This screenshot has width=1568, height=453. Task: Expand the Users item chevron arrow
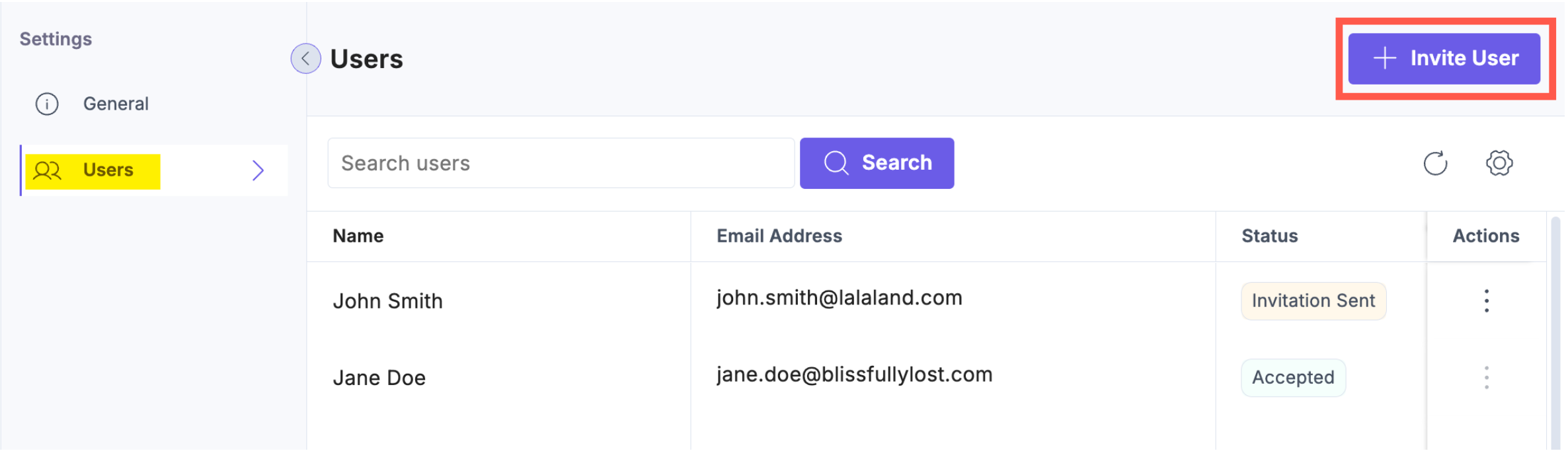tap(258, 171)
